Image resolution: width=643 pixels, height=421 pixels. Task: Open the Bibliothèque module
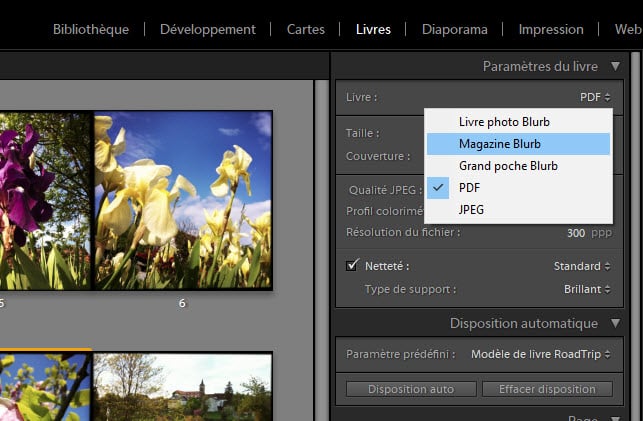tap(91, 30)
